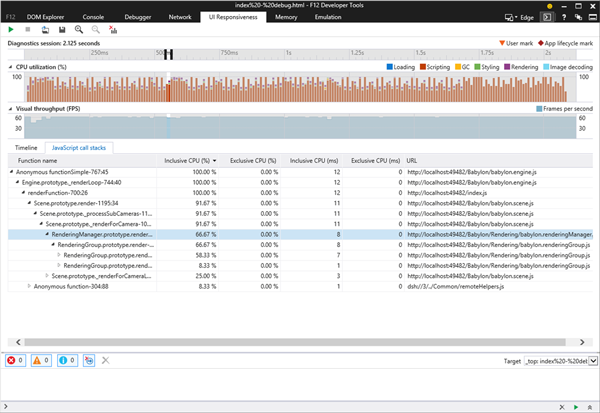The image size is (600, 413).
Task: Click the scroll right arrow of table
Action: click(x=582, y=342)
